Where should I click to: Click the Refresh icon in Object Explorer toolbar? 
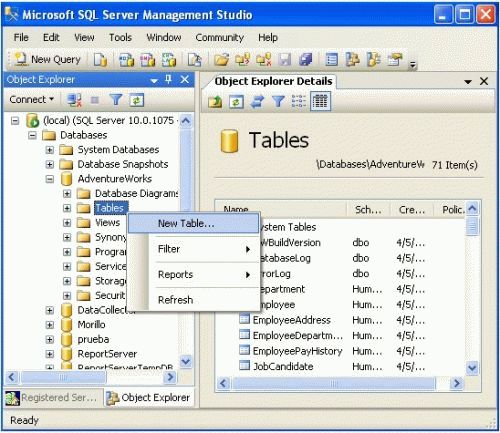(x=136, y=100)
